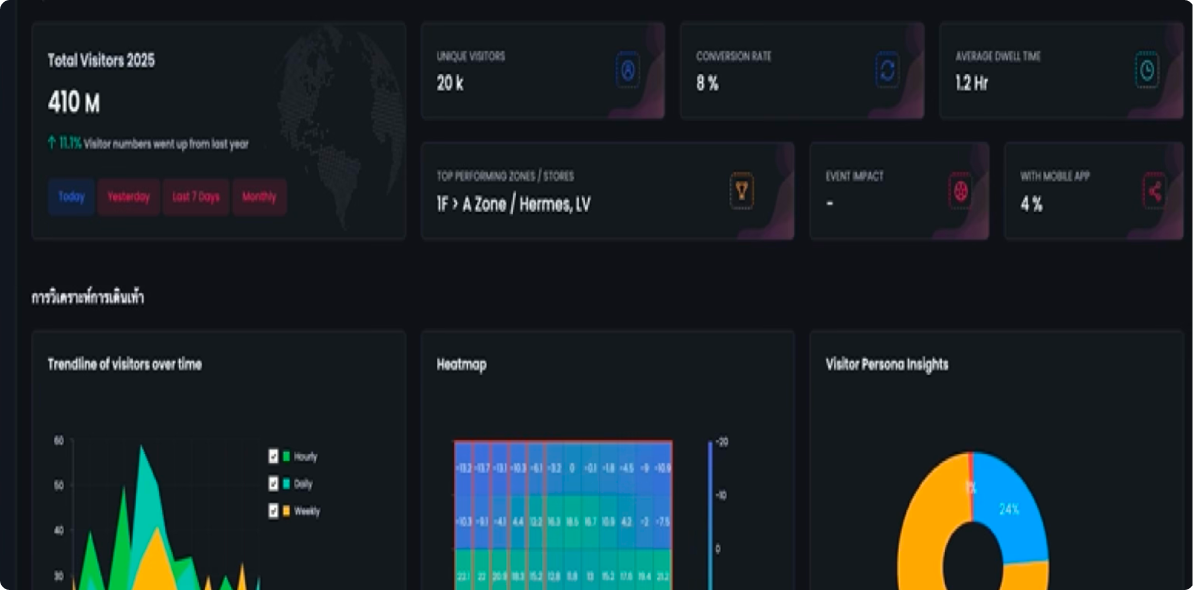Image resolution: width=1194 pixels, height=590 pixels.
Task: Click the green Hourly legend swatch
Action: tap(286, 457)
